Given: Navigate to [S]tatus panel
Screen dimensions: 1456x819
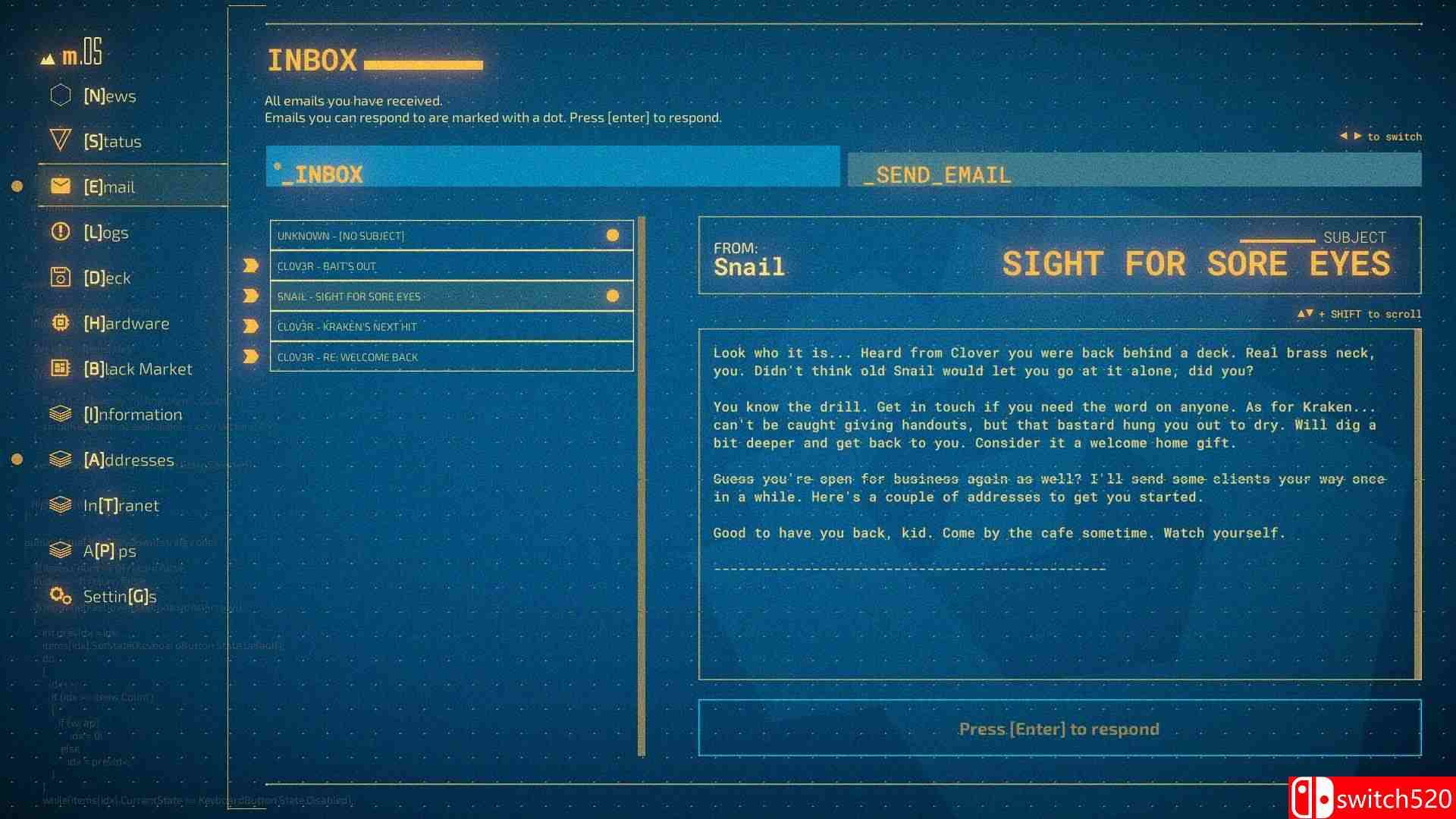Looking at the screenshot, I should tap(114, 140).
